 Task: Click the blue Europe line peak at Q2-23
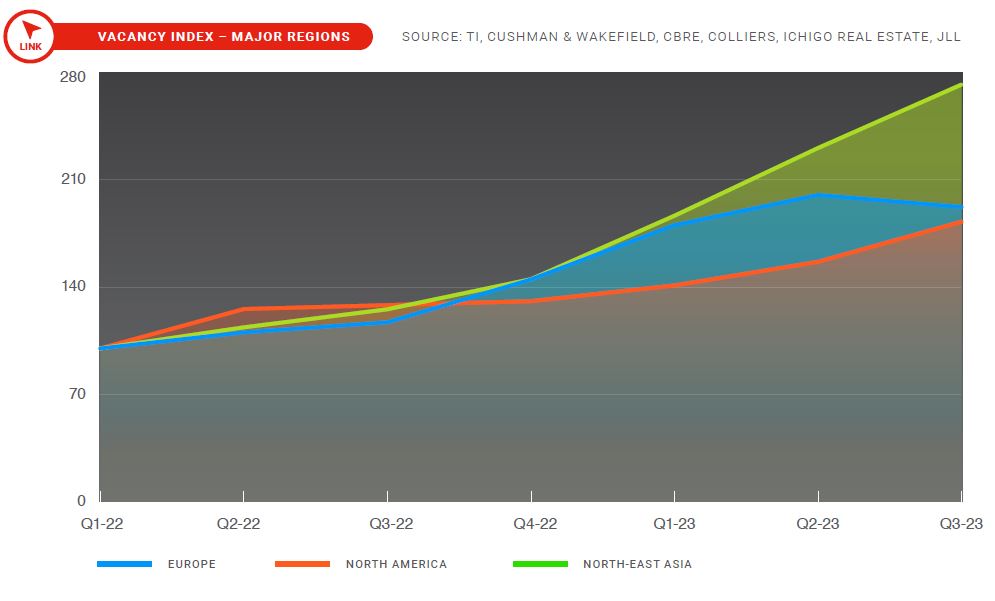coord(819,195)
